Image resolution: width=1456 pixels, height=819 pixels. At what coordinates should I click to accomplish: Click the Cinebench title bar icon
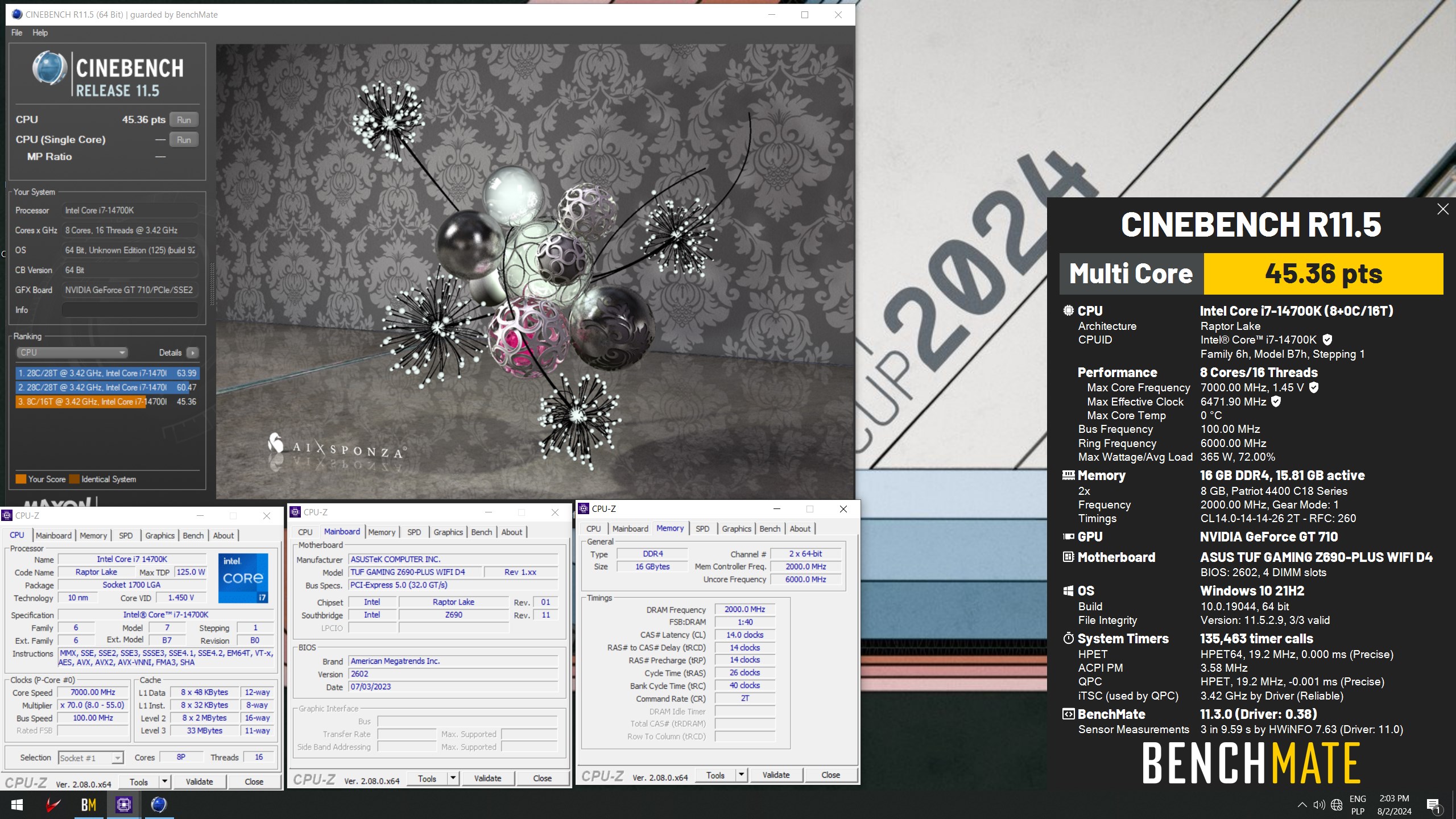coord(17,14)
